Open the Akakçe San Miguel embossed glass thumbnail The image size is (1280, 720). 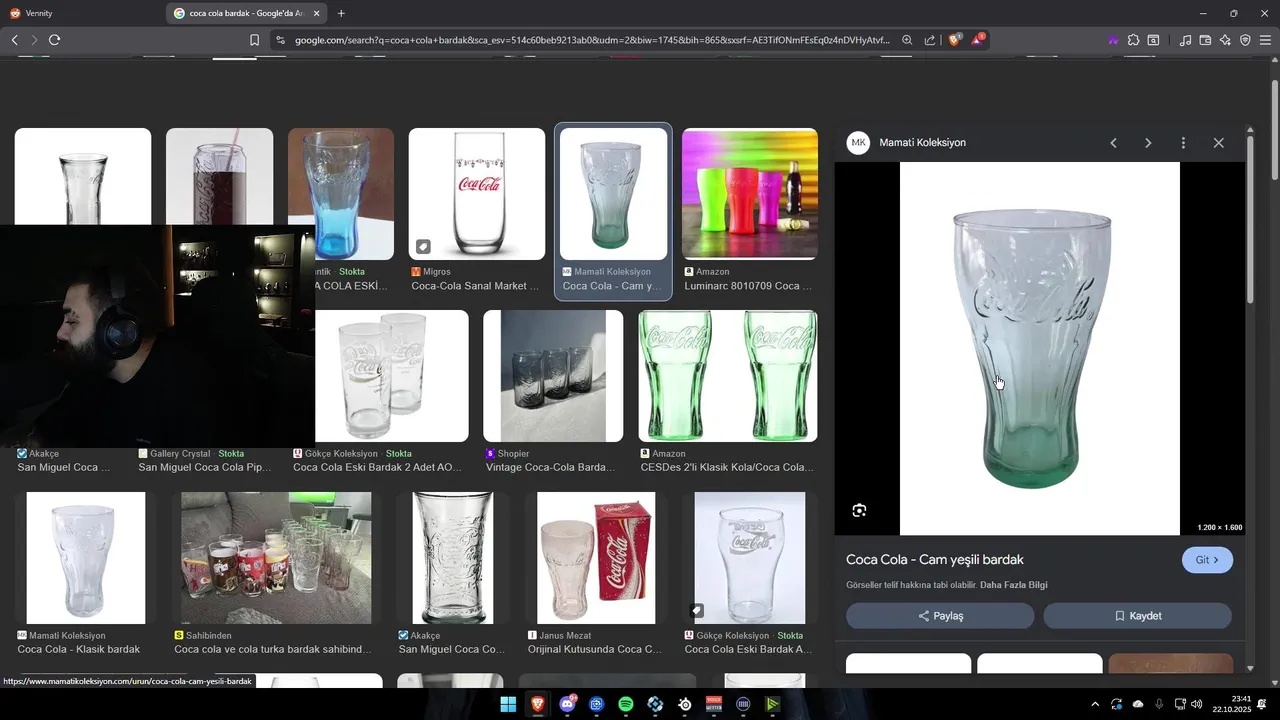453,558
